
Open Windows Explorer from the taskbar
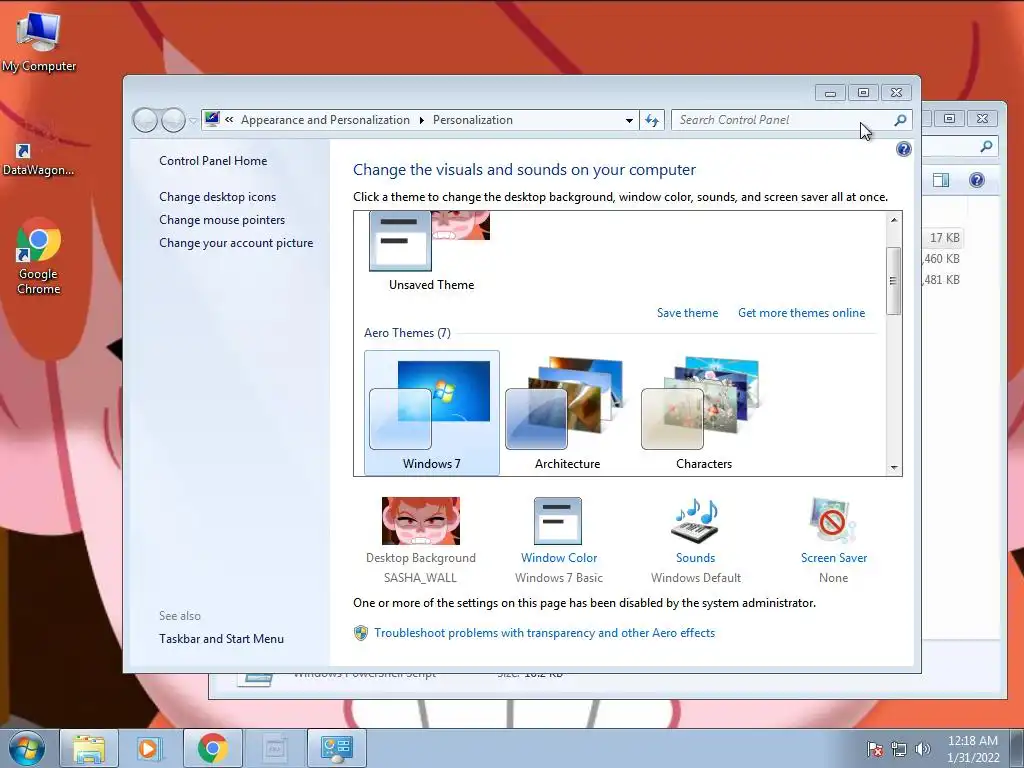click(x=89, y=748)
